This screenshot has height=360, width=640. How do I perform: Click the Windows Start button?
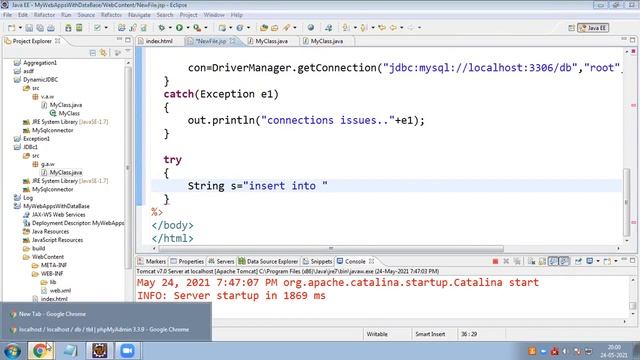click(12, 351)
